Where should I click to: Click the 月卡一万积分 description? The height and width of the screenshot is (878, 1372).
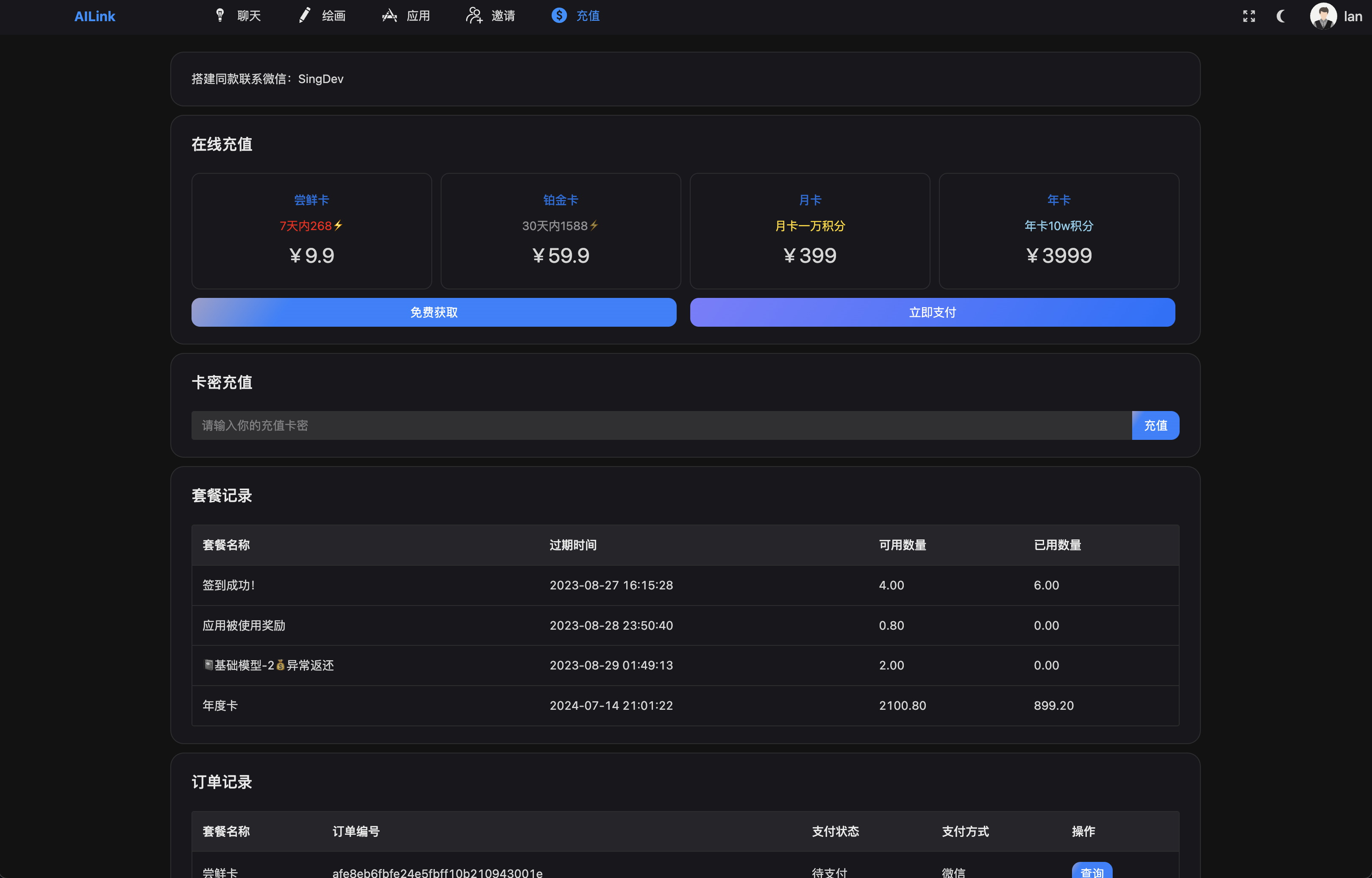tap(810, 226)
